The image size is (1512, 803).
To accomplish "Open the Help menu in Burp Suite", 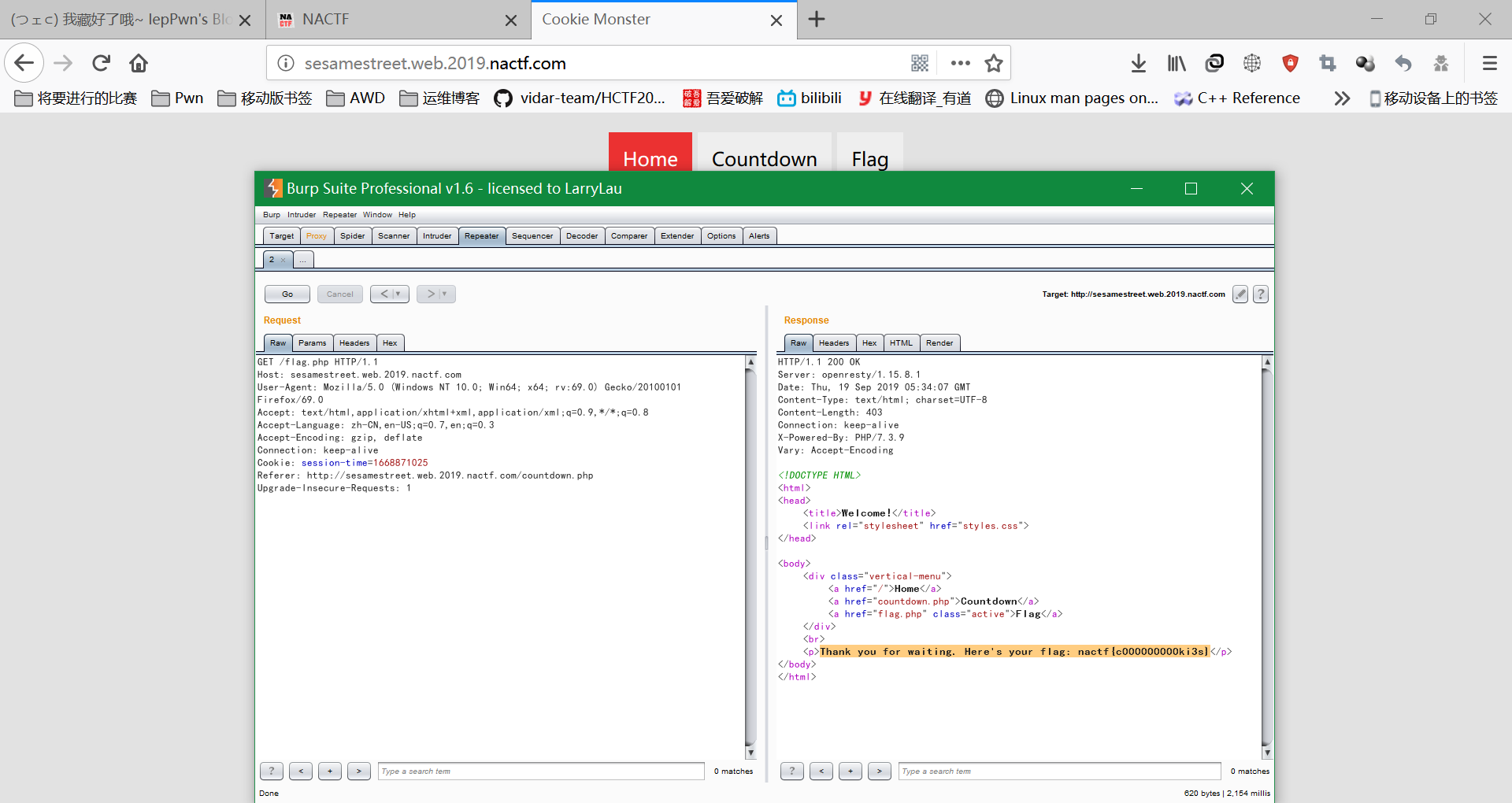I will pos(406,215).
